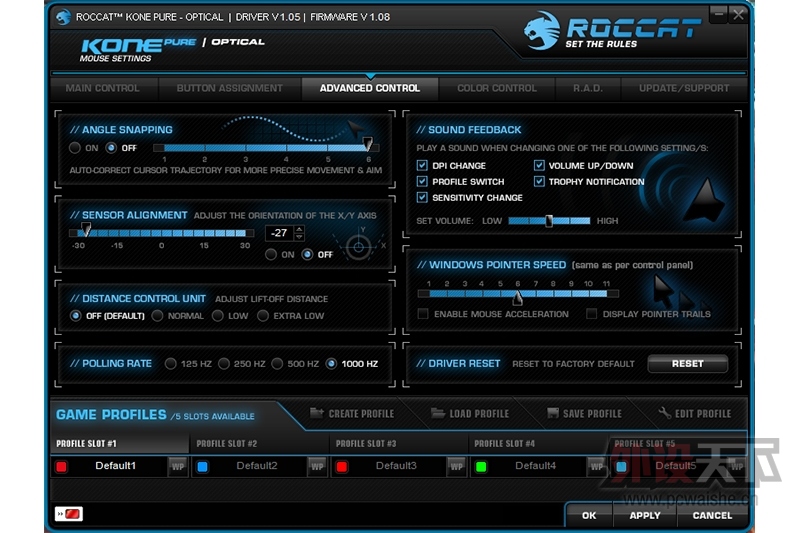Close the ROCCAT driver window
Screen dimensions: 800x533
pyautogui.click(x=738, y=14)
